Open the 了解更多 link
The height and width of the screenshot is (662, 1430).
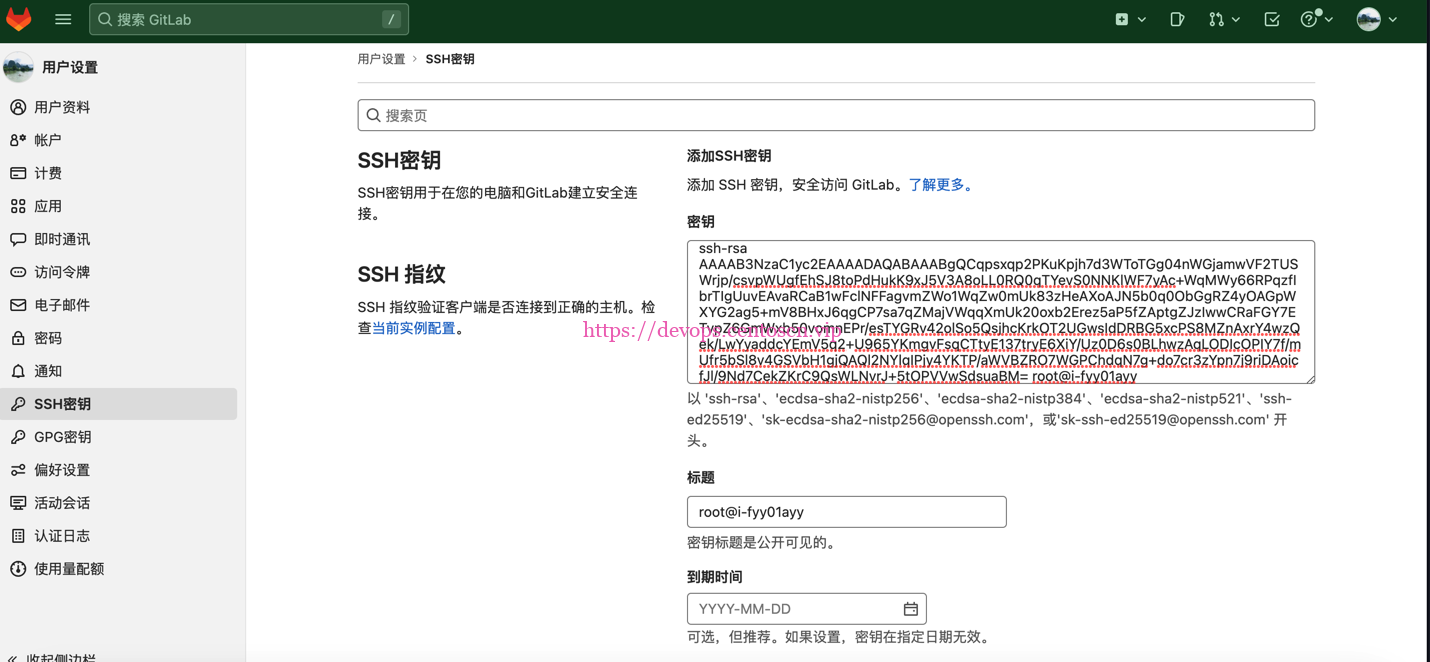(938, 184)
